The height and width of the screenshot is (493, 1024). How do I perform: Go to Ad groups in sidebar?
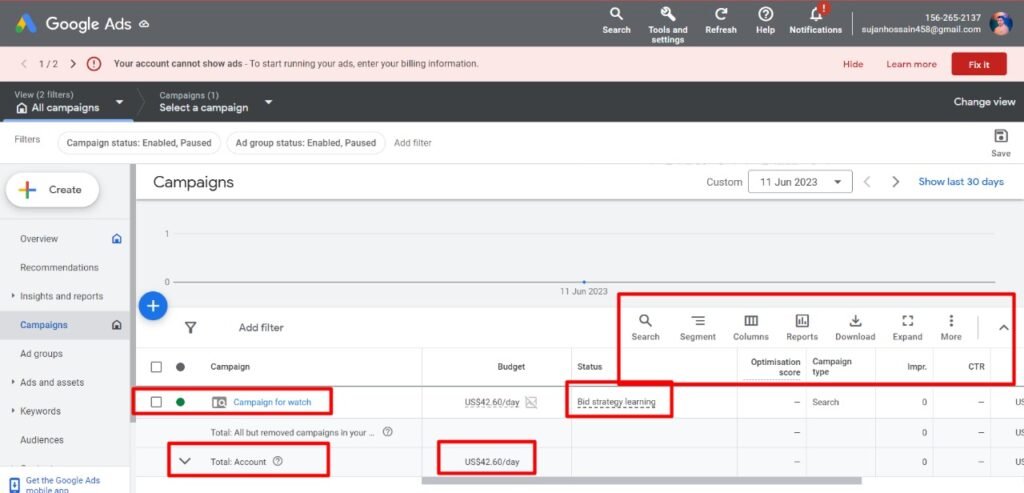click(x=41, y=353)
